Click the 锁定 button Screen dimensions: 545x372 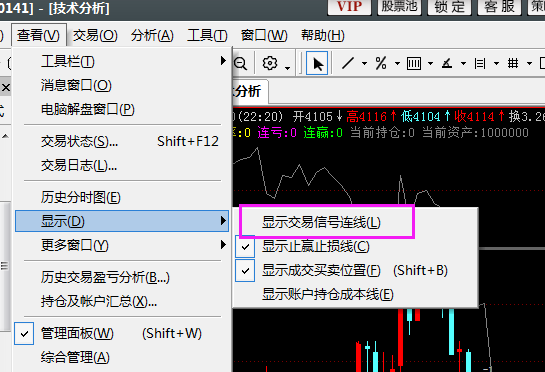pos(449,7)
